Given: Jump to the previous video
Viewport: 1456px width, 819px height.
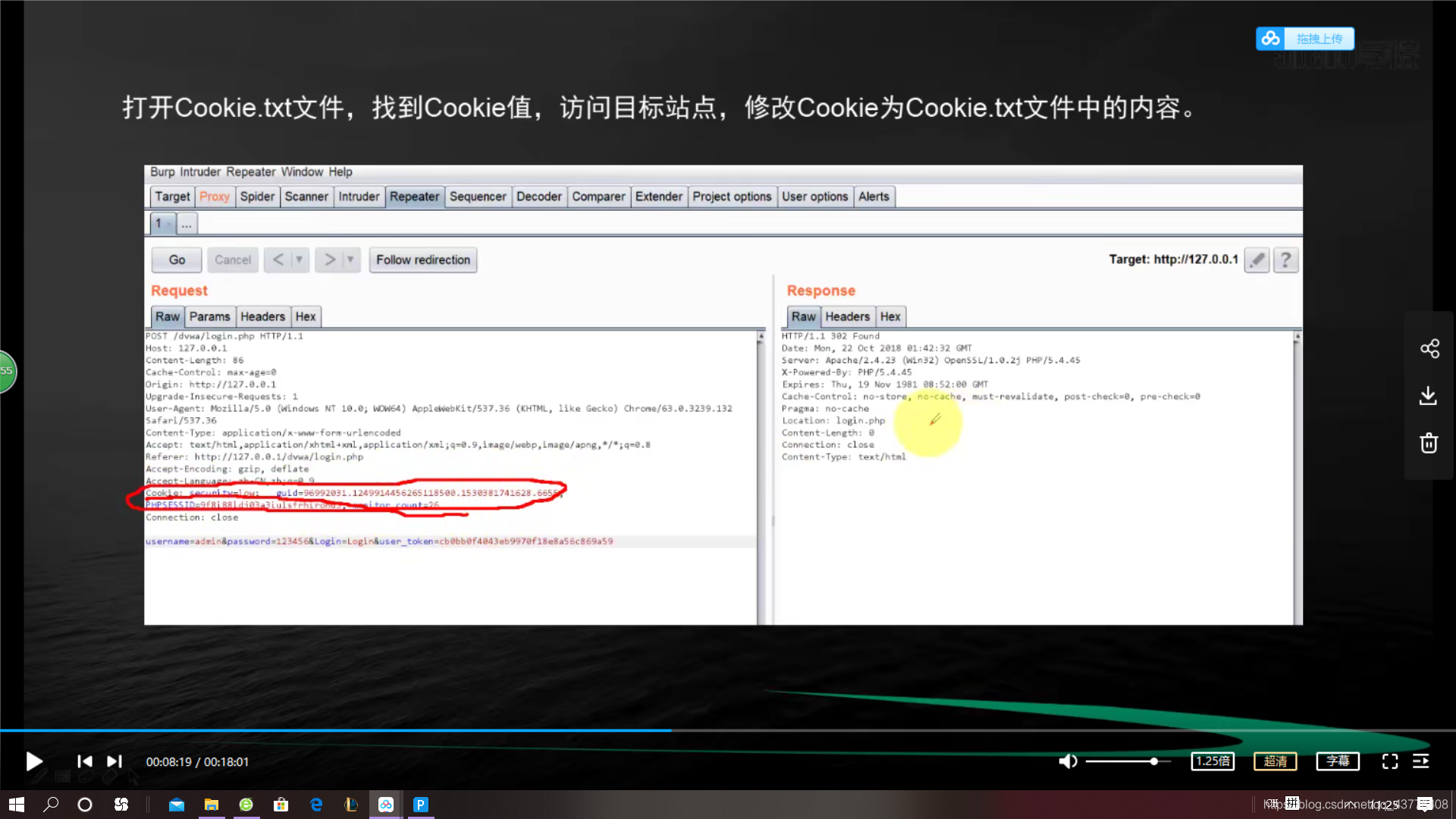Looking at the screenshot, I should [85, 761].
